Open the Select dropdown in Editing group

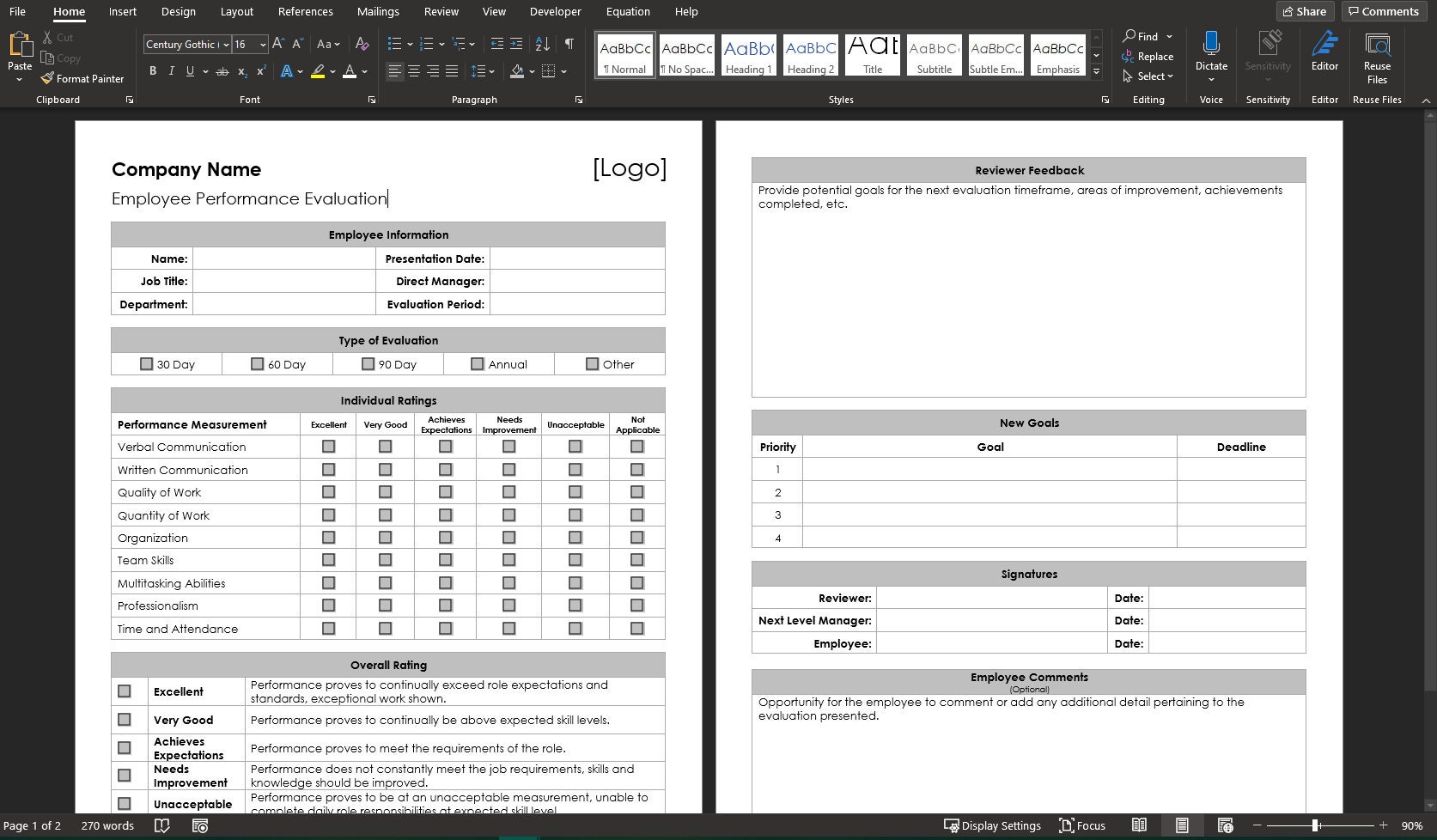click(x=1148, y=76)
